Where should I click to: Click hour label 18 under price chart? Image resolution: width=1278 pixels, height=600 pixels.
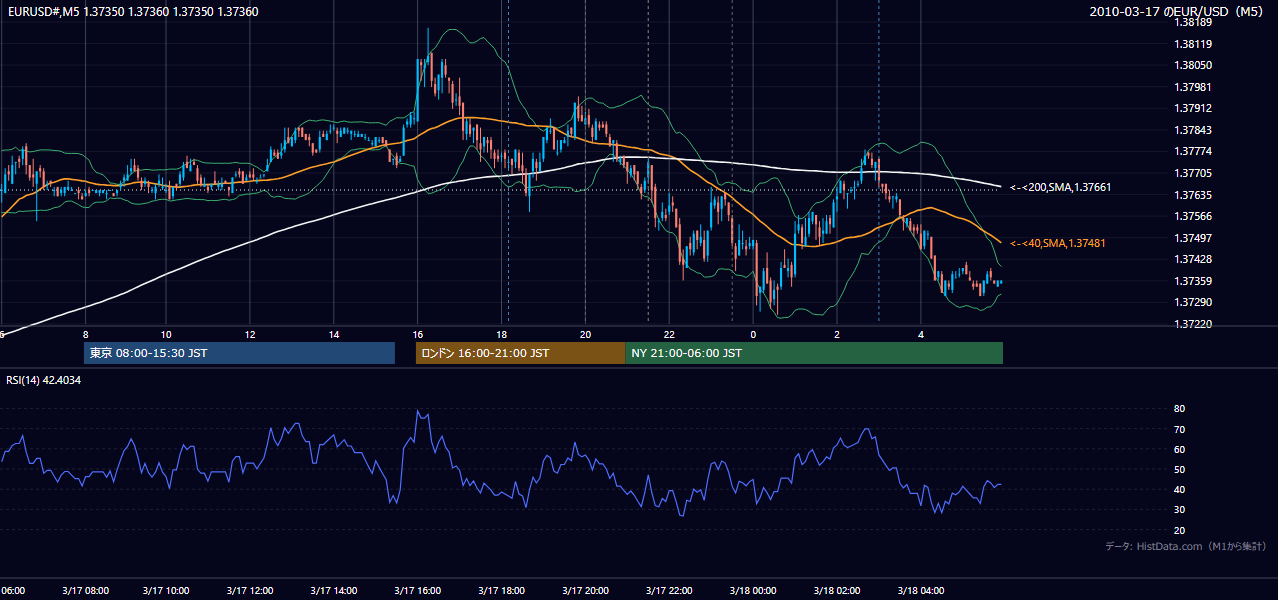(502, 334)
